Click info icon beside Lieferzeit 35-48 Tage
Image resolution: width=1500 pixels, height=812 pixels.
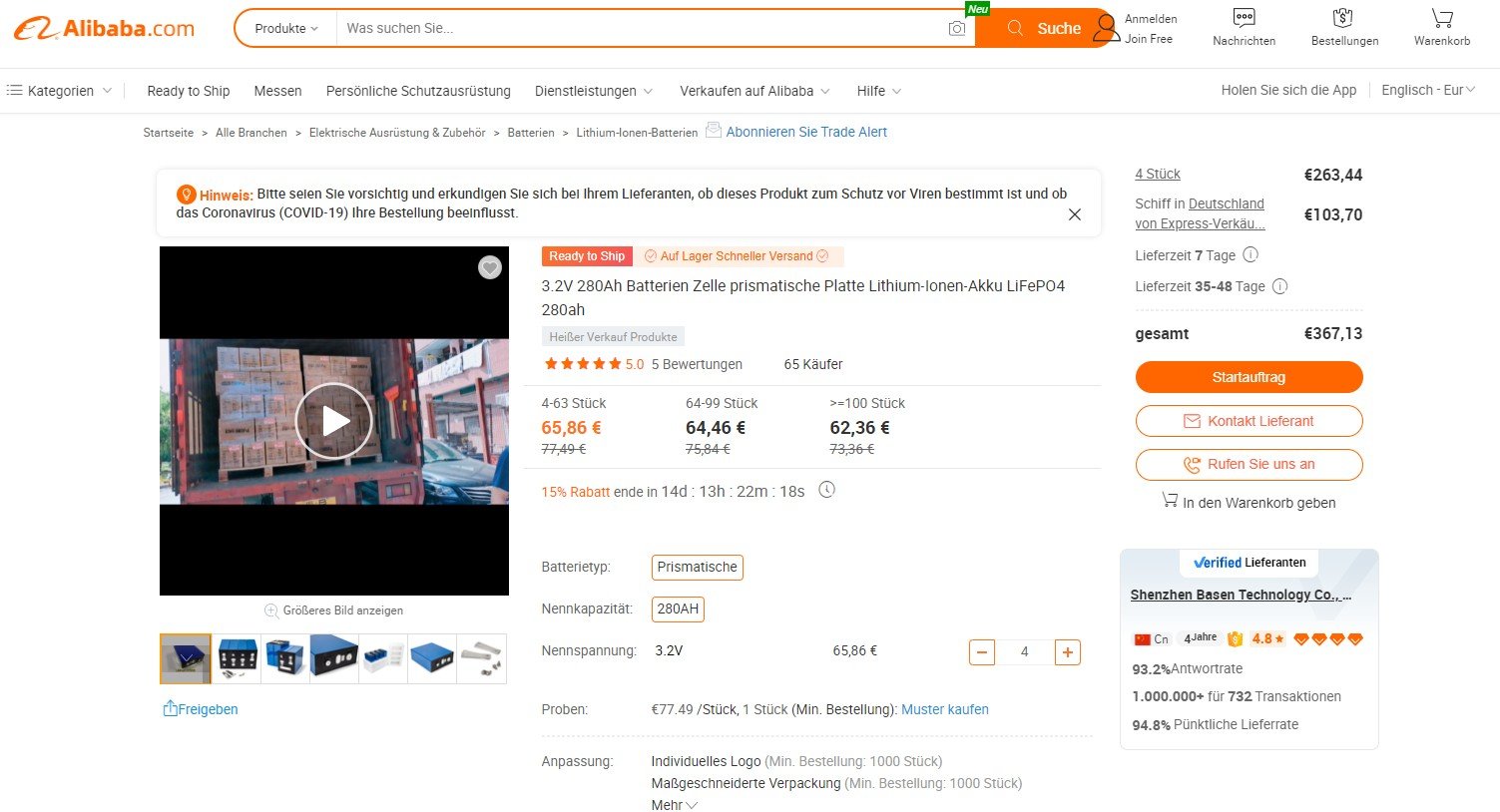click(1280, 286)
